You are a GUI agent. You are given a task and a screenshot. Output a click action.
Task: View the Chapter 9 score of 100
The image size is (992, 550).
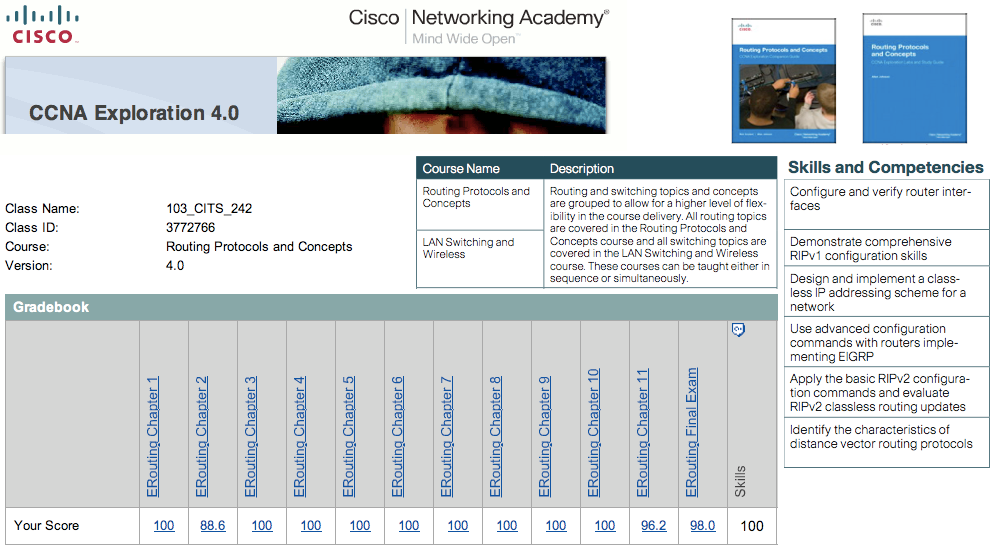(556, 525)
